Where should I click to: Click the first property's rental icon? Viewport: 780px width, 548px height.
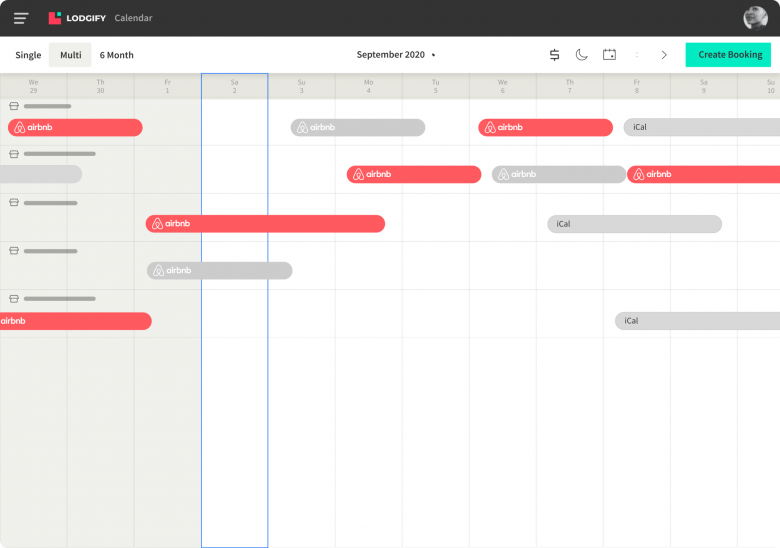click(x=14, y=106)
